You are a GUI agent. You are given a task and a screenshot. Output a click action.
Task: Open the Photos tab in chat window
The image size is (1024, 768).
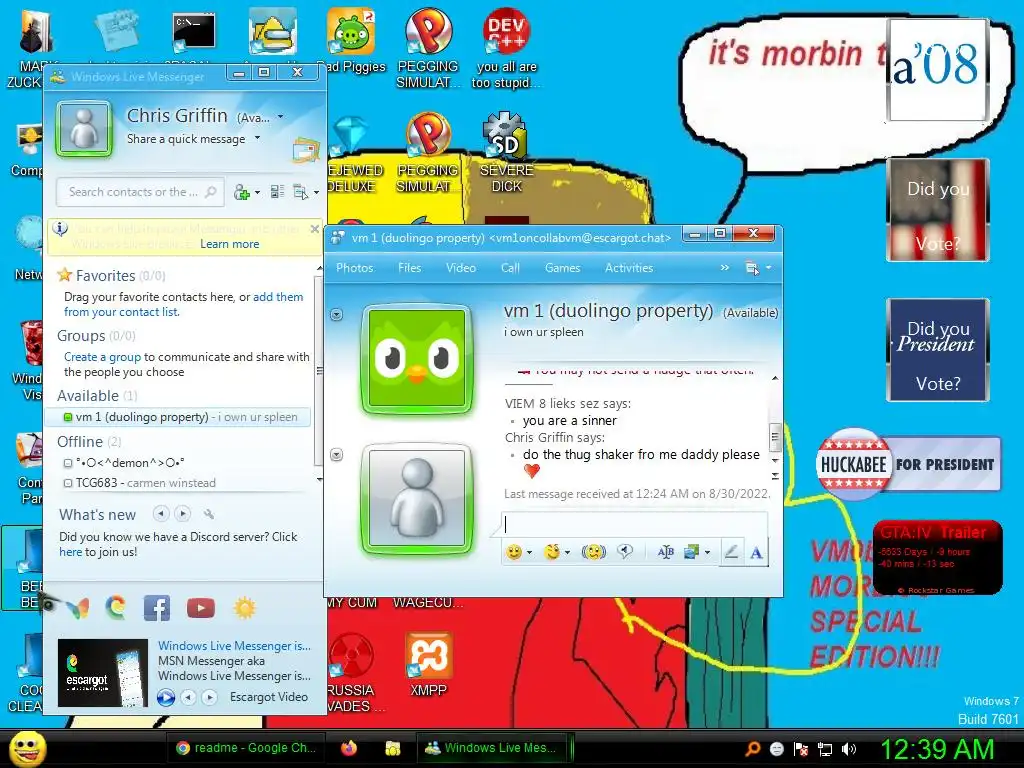(355, 268)
